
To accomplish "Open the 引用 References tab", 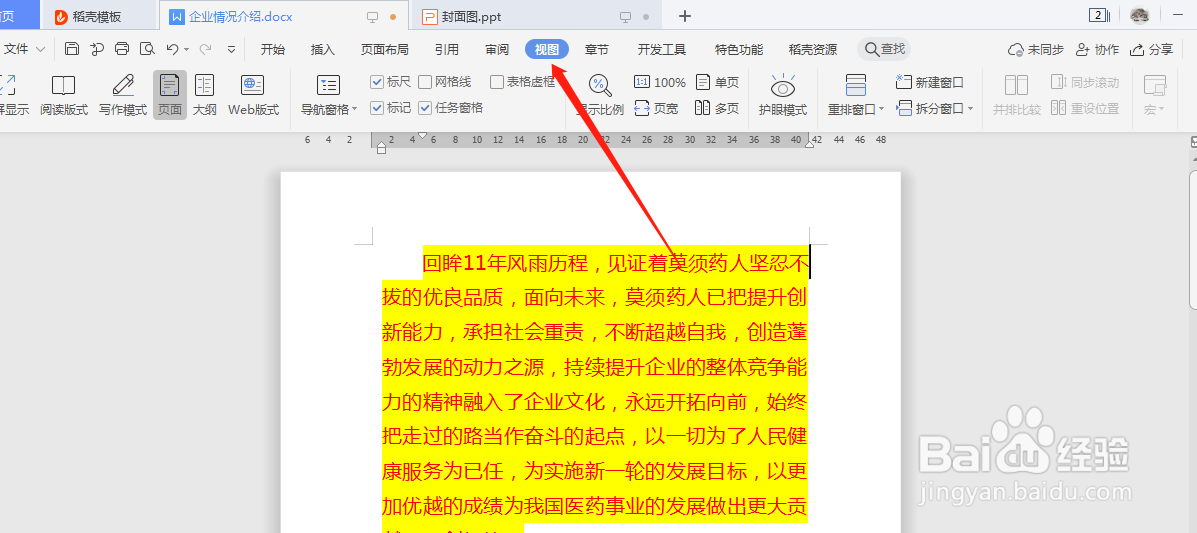I will pos(447,50).
